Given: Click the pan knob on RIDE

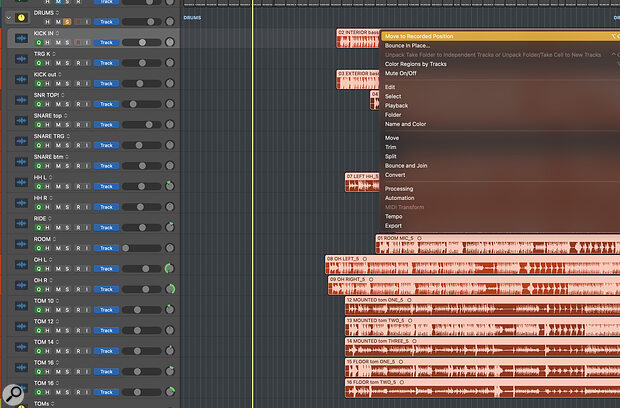Looking at the screenshot, I should 170,227.
